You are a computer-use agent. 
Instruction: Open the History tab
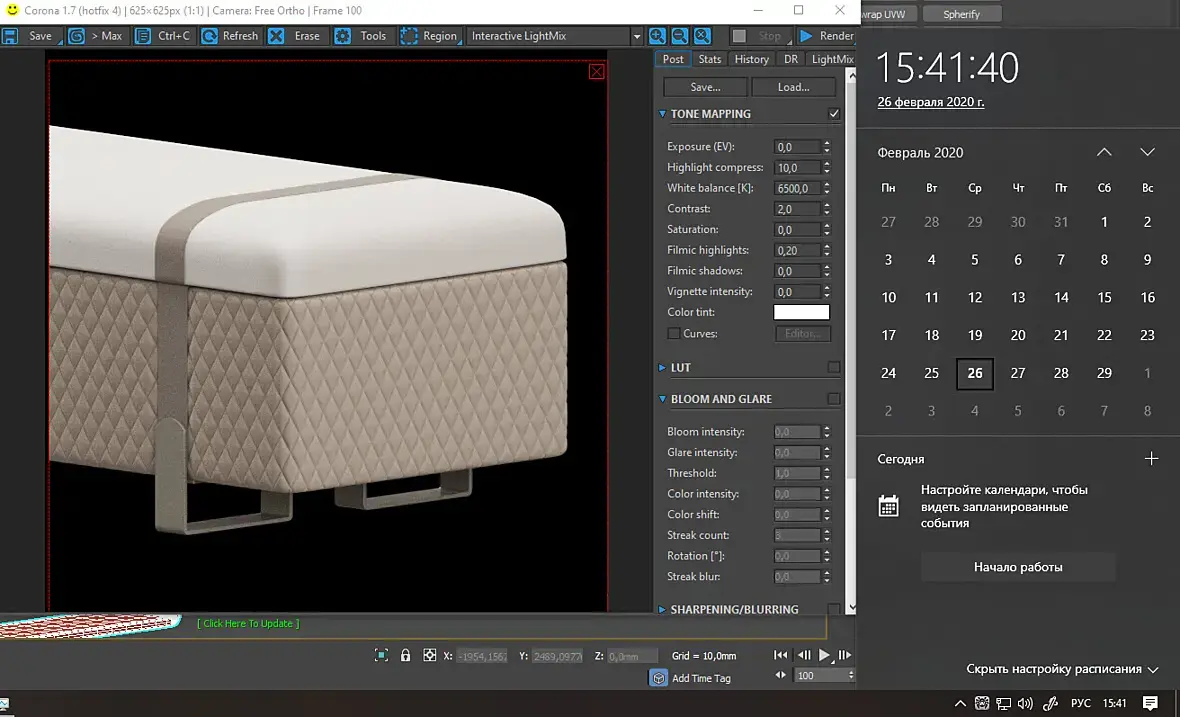pos(751,59)
